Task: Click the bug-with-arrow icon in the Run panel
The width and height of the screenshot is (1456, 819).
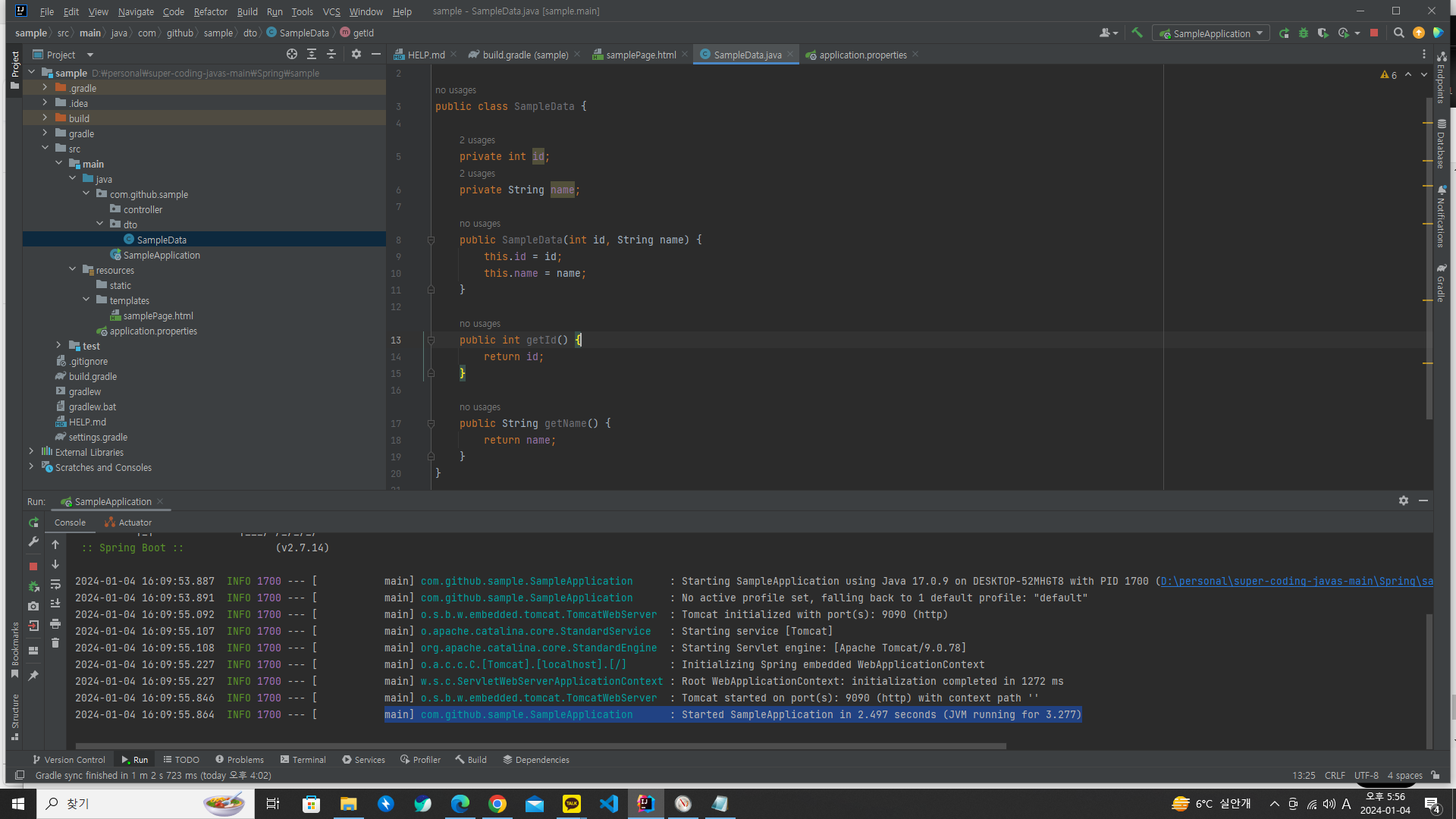Action: tap(33, 586)
